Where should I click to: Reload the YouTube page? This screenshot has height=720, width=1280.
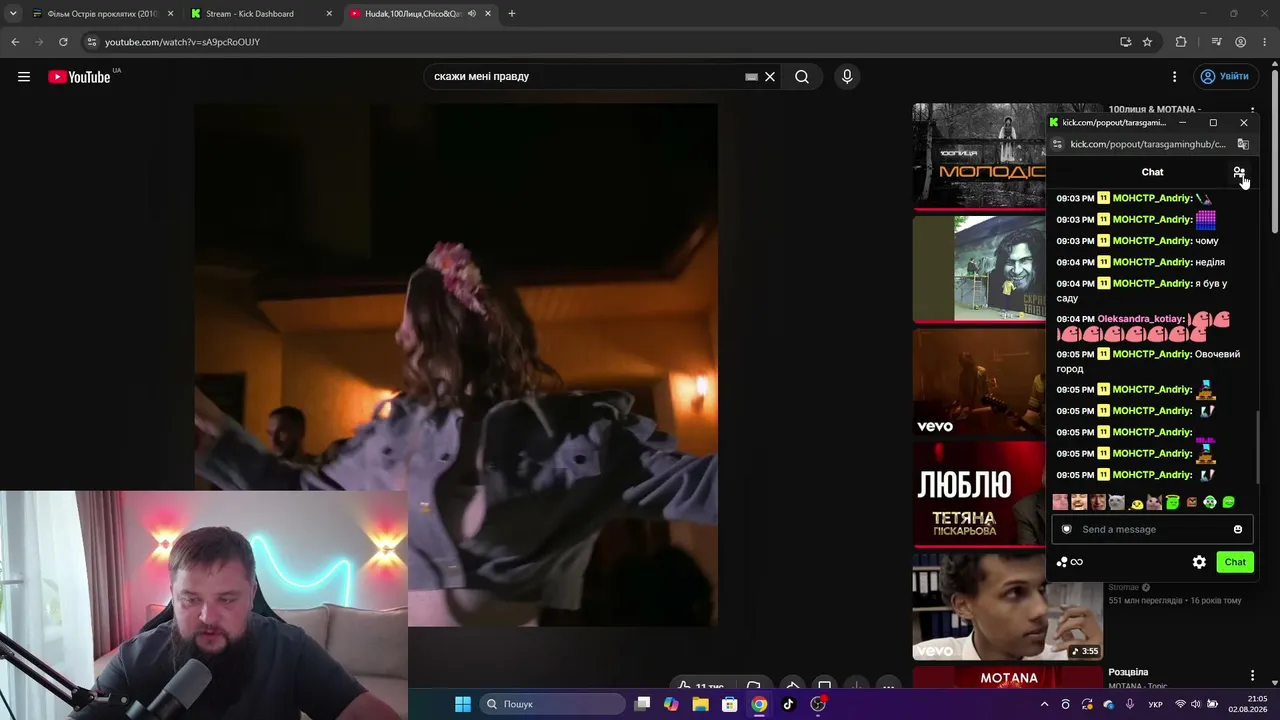pos(63,42)
